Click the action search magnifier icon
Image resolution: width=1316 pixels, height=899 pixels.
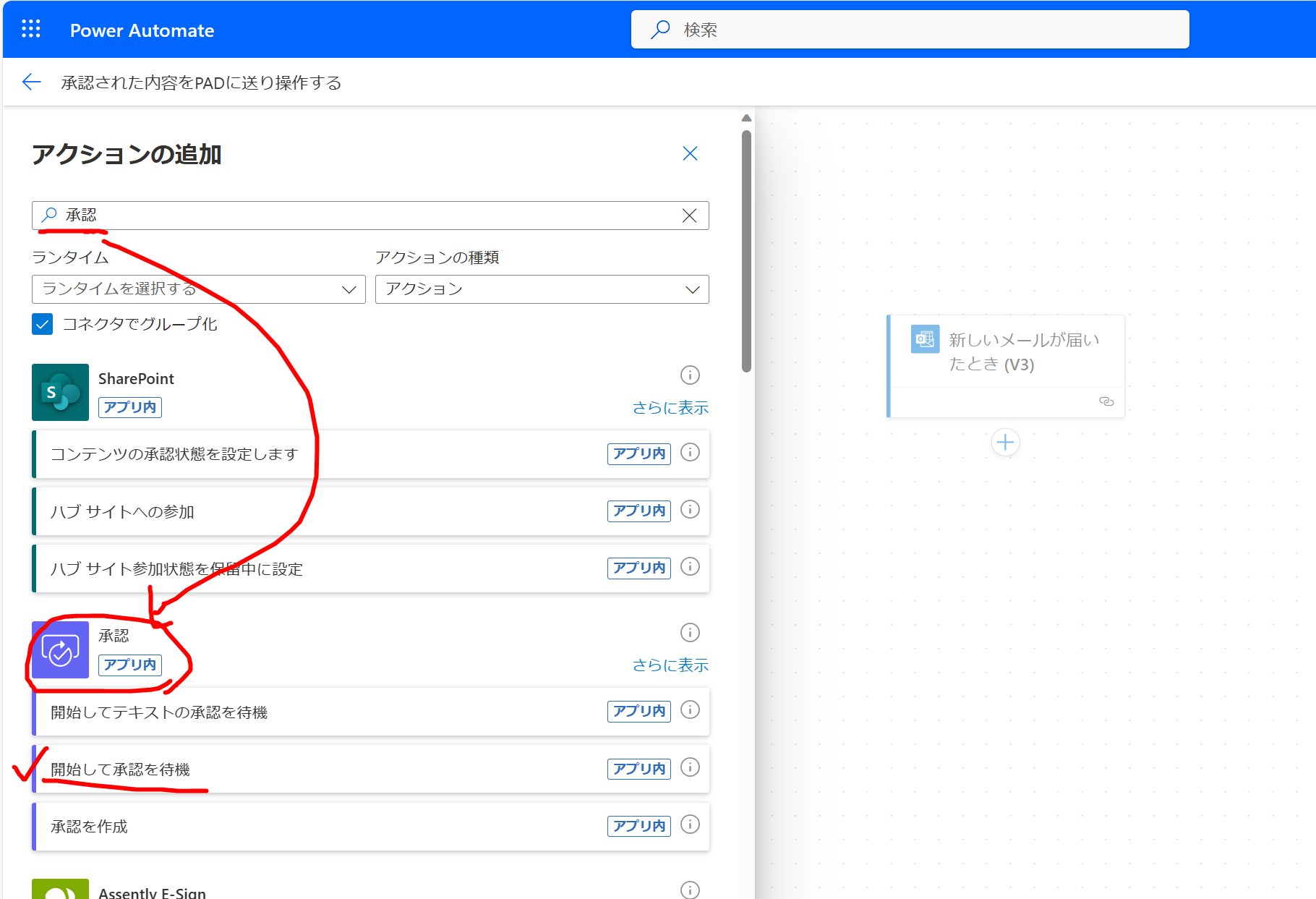pos(49,215)
